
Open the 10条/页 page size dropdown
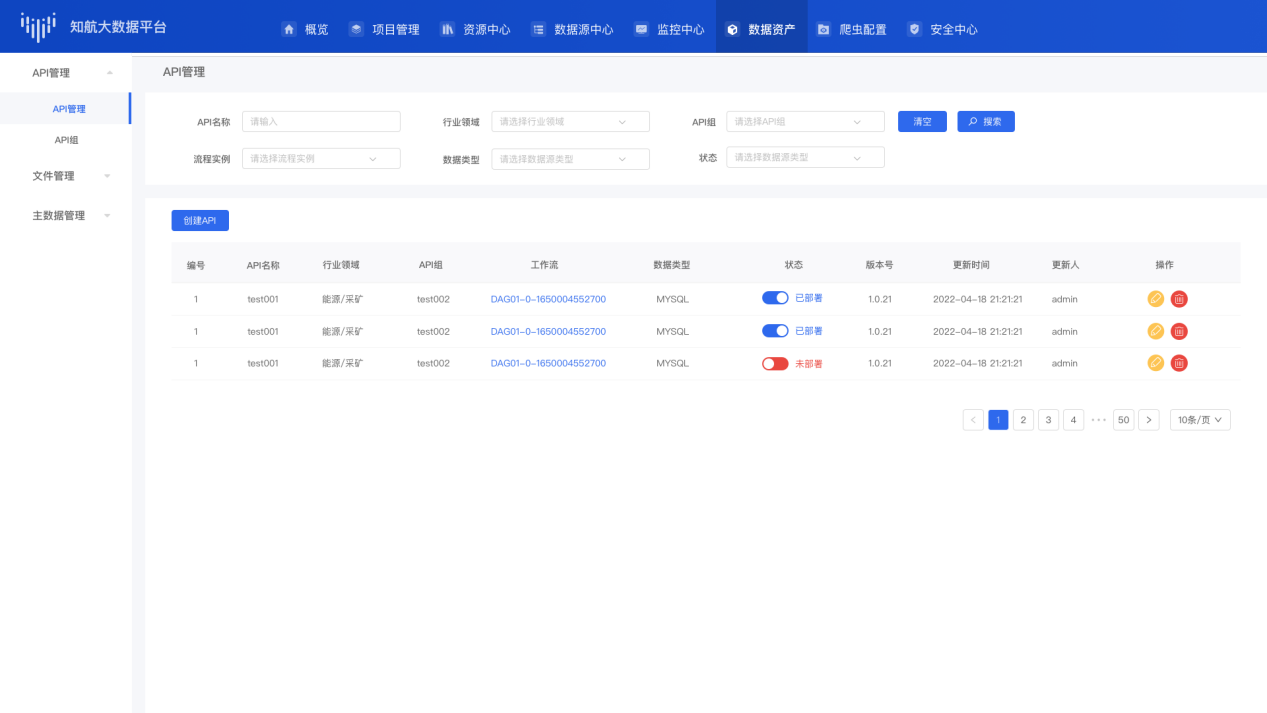1200,420
